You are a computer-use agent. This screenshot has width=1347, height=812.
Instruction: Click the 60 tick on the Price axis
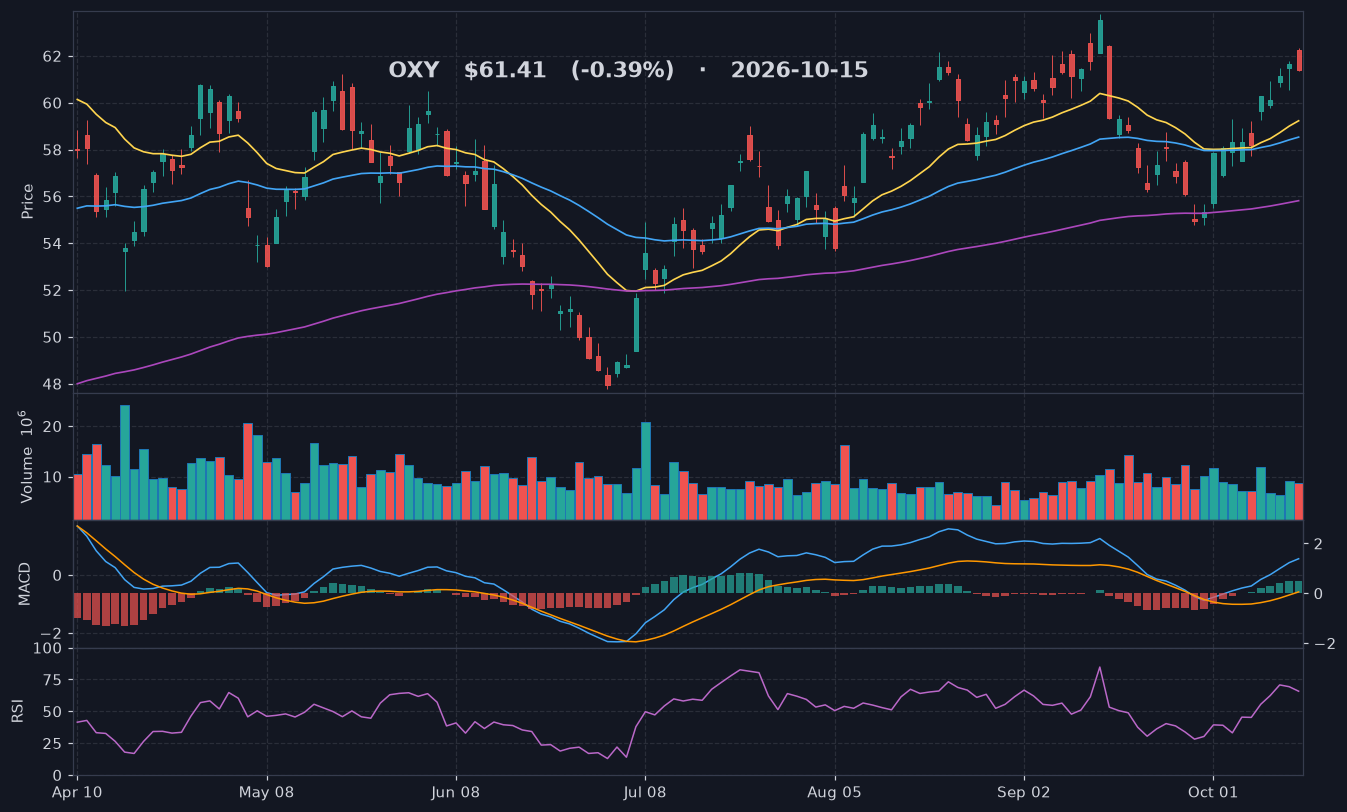point(54,103)
